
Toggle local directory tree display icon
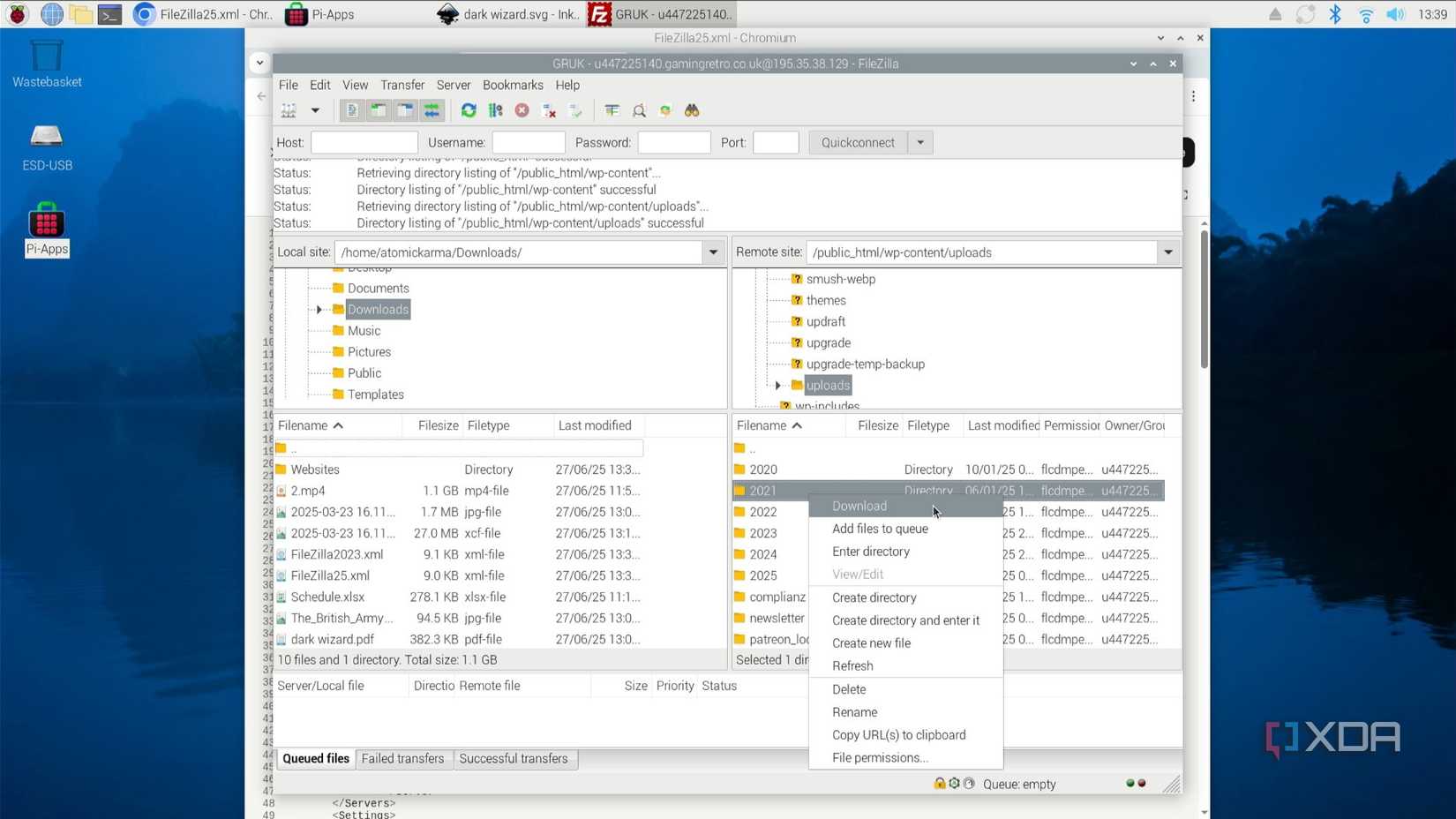(x=379, y=110)
